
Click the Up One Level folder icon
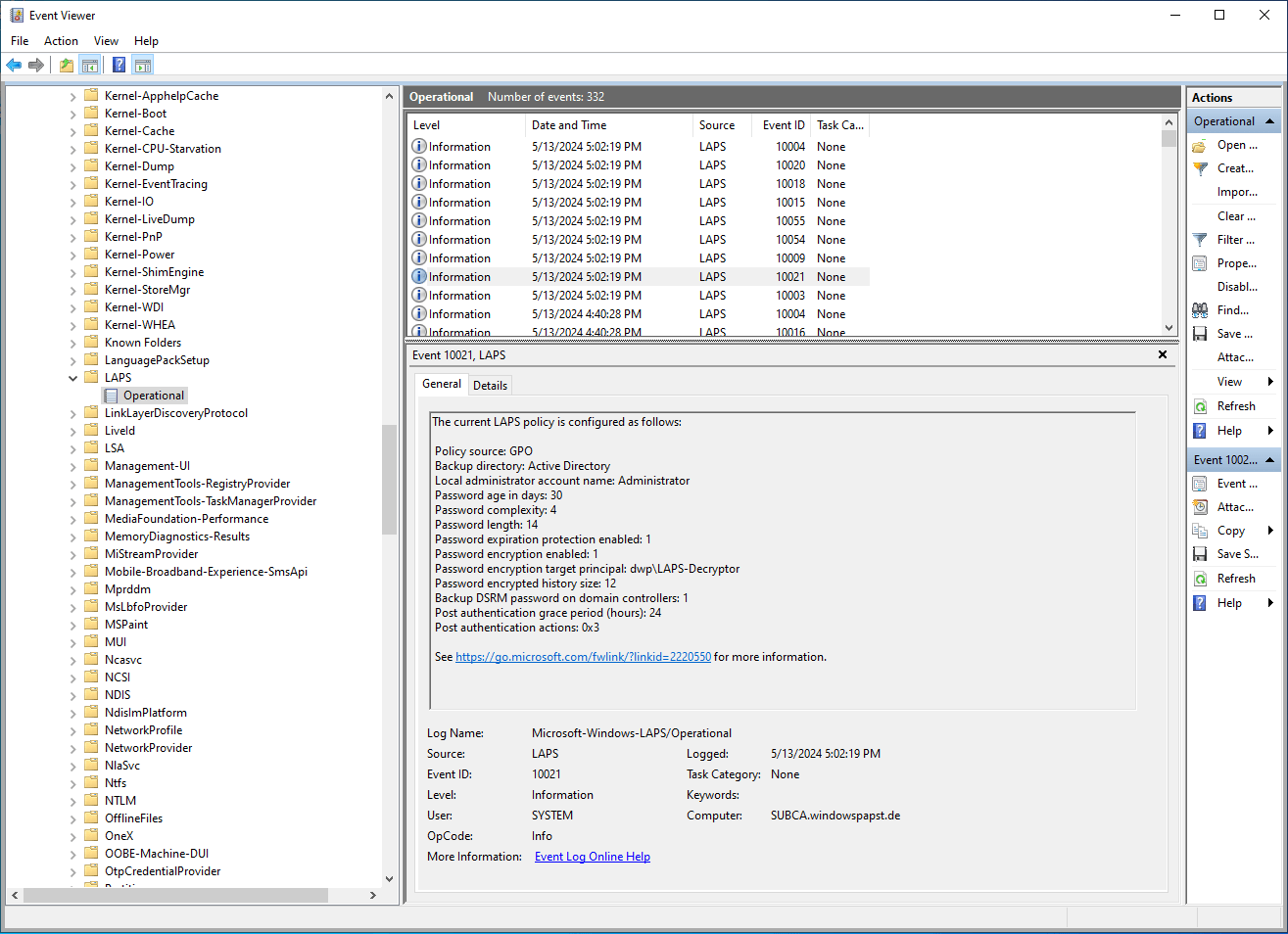click(x=66, y=66)
